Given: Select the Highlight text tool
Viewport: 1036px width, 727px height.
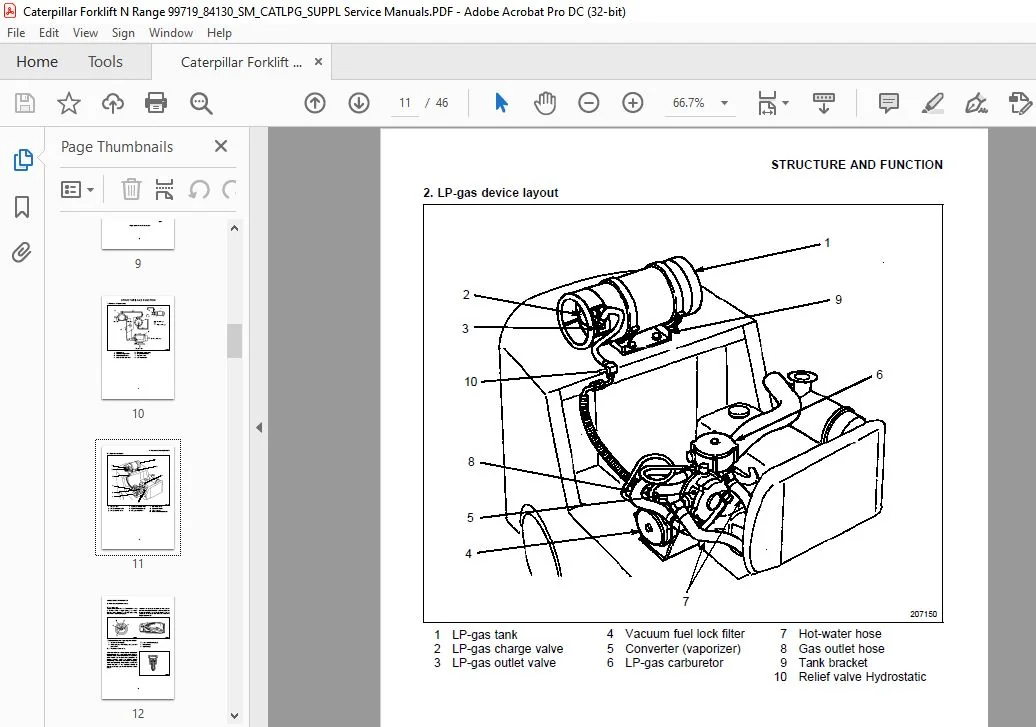Looking at the screenshot, I should coord(932,103).
